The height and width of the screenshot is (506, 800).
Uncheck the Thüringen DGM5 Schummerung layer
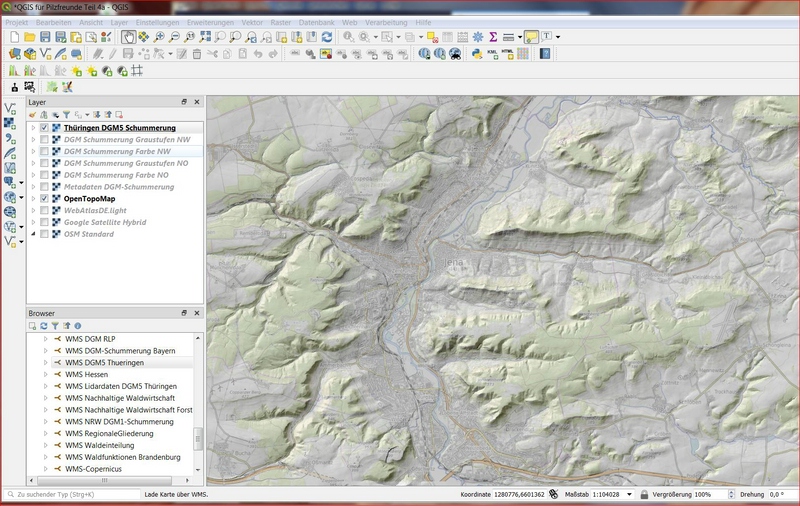44,128
